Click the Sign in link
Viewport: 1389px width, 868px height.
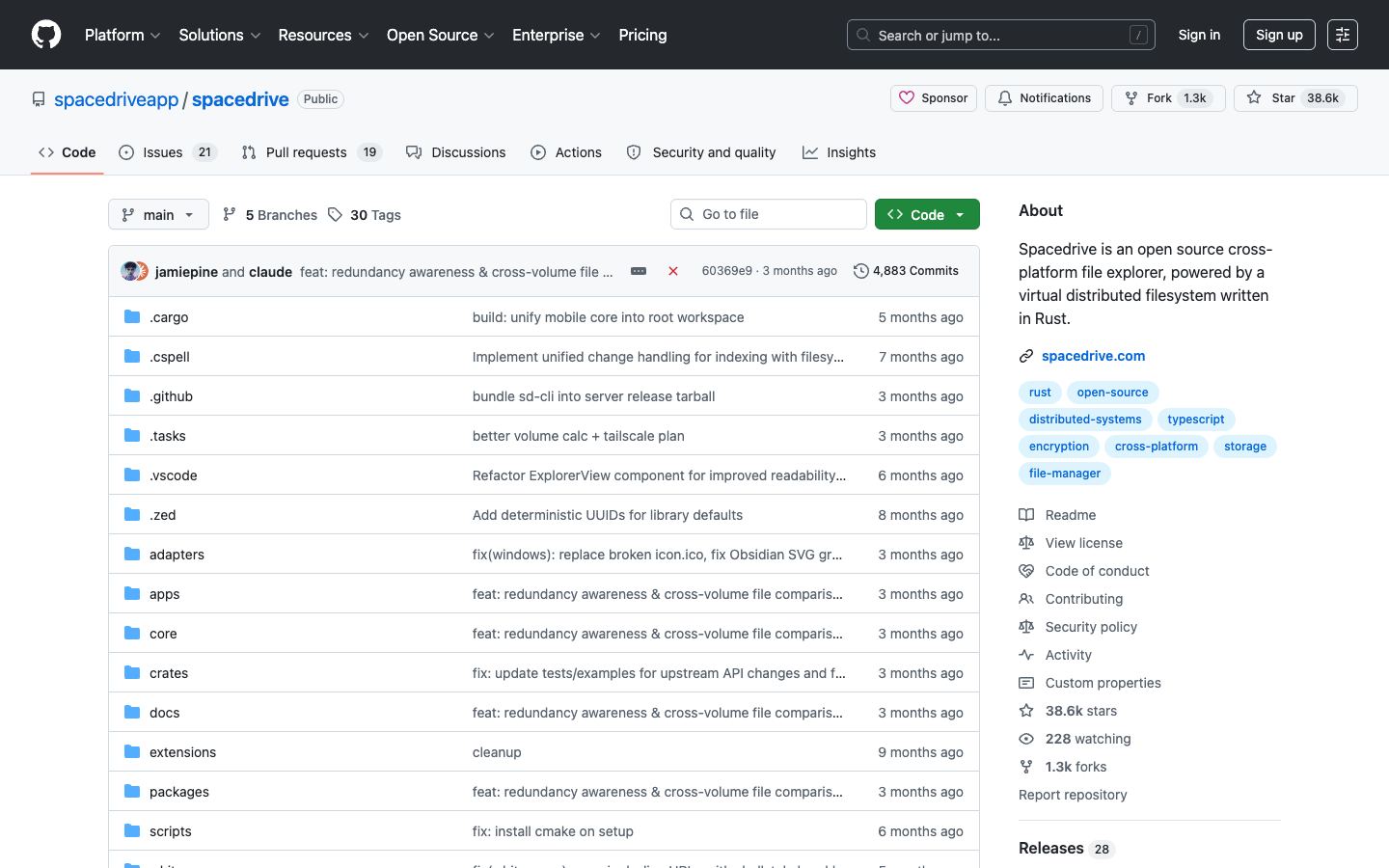(1199, 35)
